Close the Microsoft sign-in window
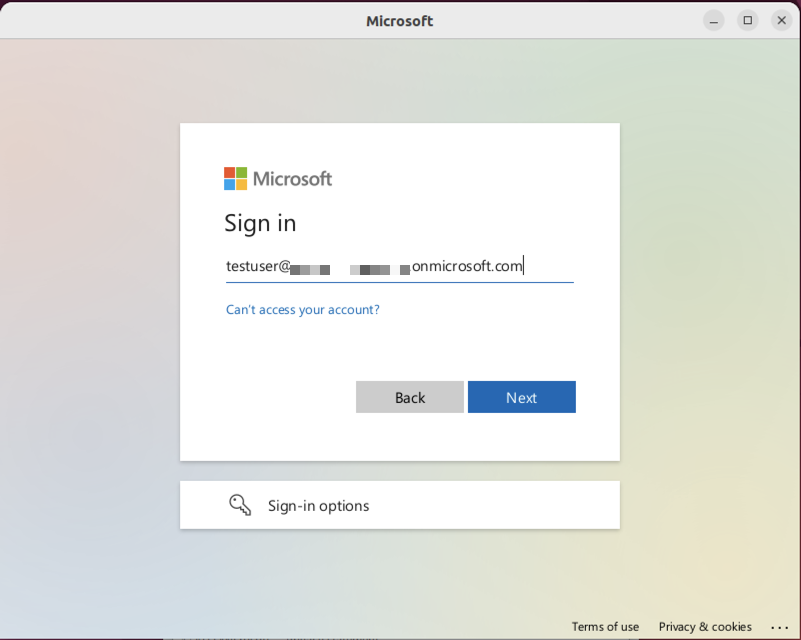Image resolution: width=801 pixels, height=640 pixels. coord(781,20)
